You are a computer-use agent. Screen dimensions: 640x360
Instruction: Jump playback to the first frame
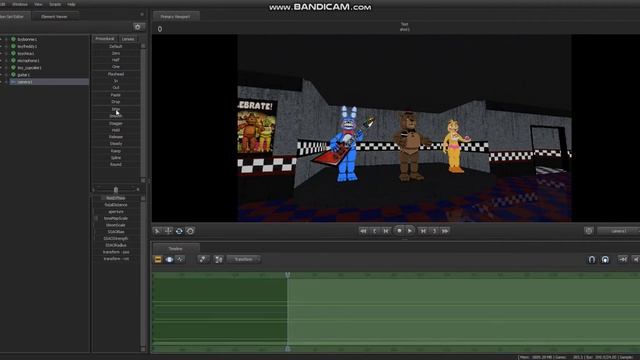click(363, 231)
